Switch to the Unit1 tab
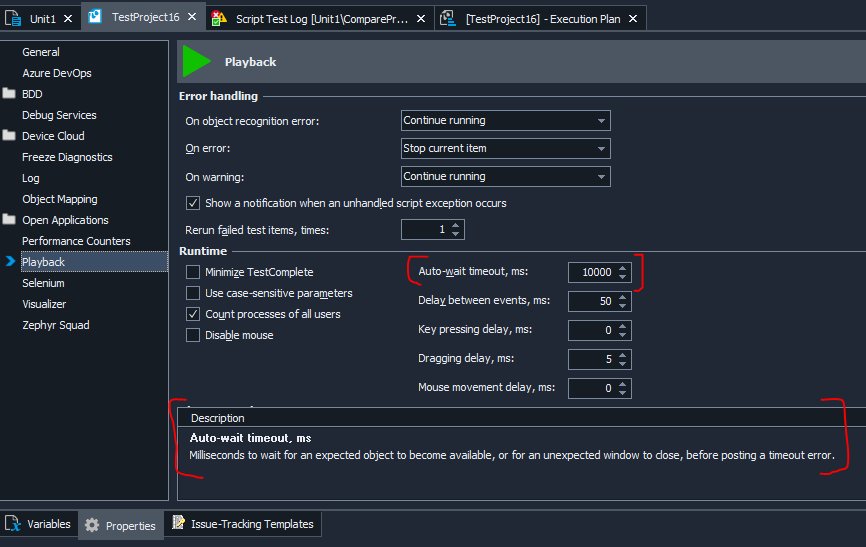 (x=39, y=19)
